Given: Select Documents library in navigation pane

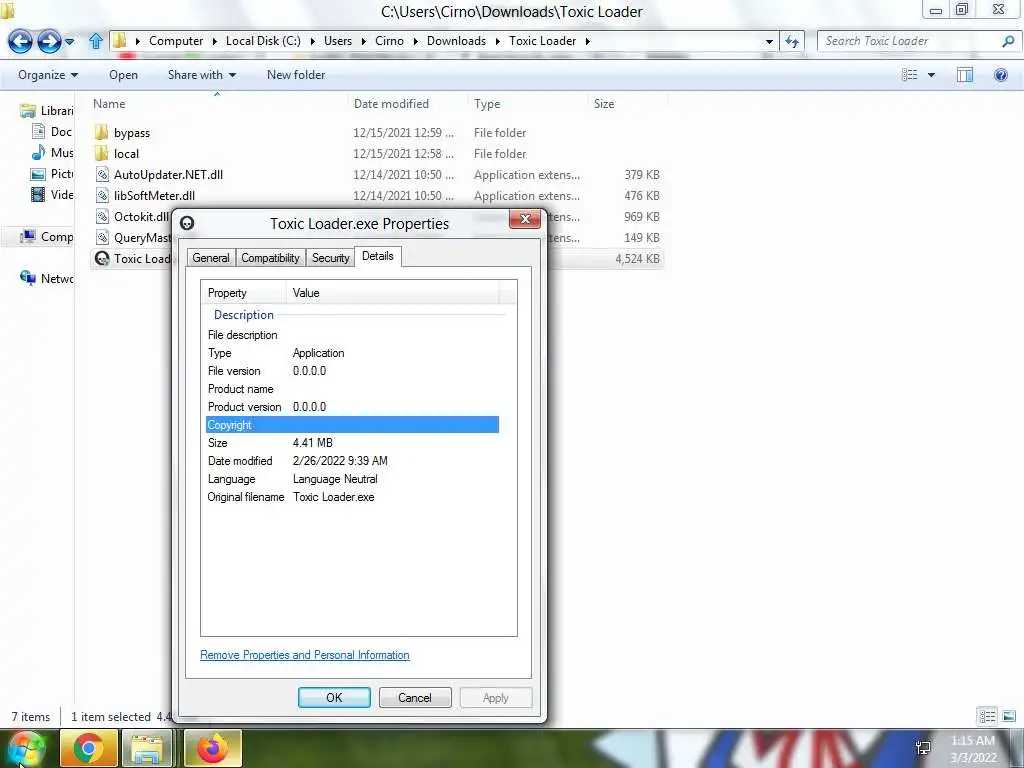Looking at the screenshot, I should coord(52,132).
